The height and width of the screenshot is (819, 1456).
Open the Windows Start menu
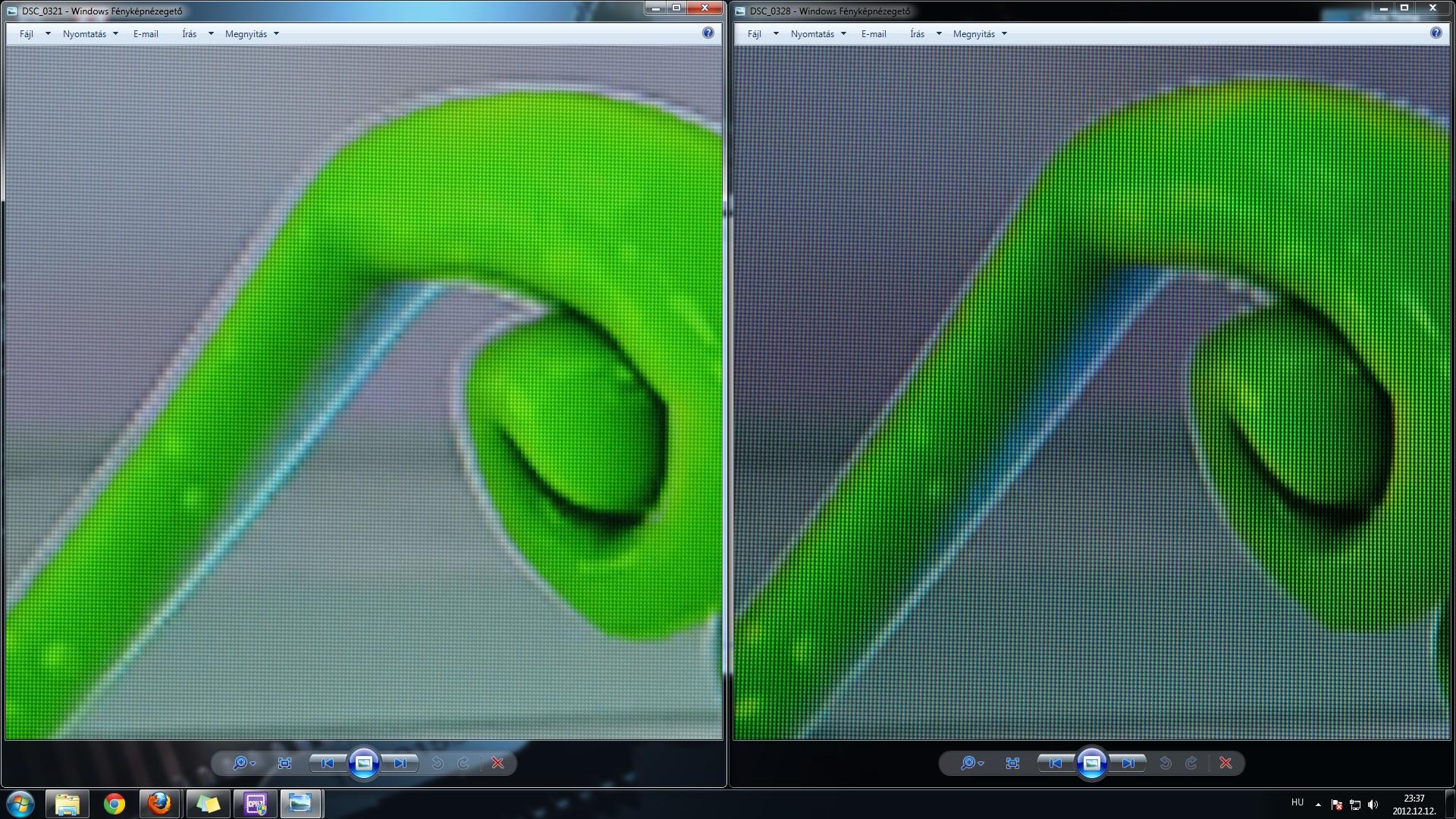[x=20, y=804]
